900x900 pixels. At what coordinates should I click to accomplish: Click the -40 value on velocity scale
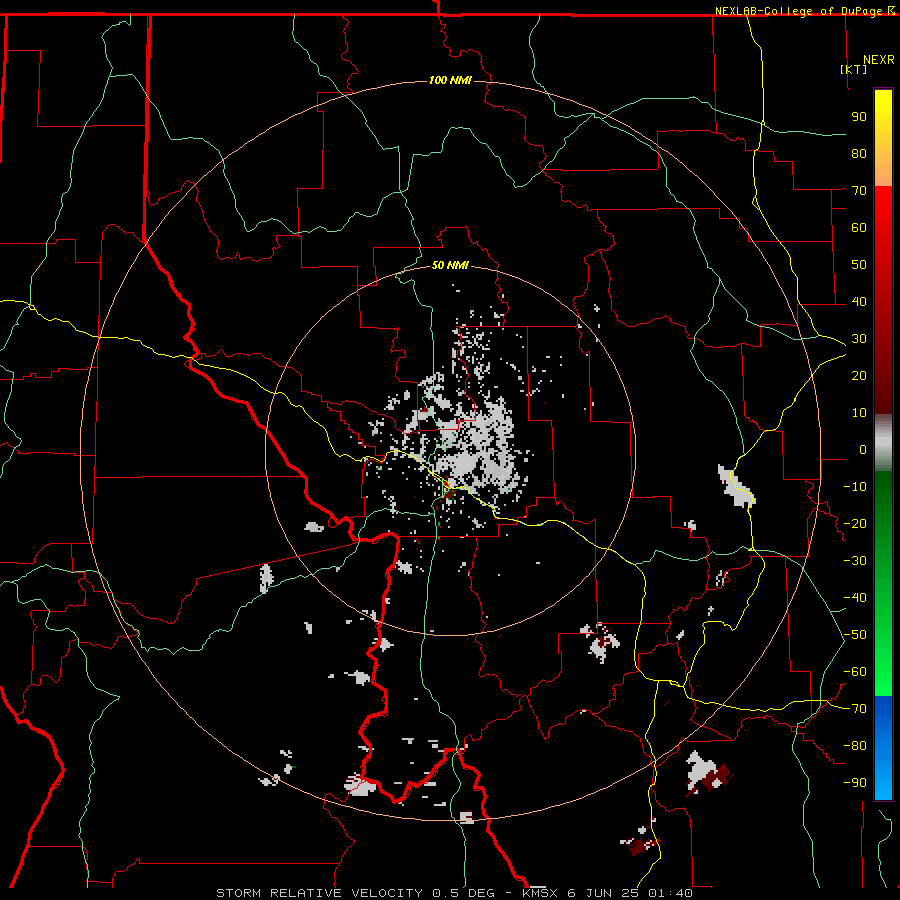pyautogui.click(x=855, y=598)
